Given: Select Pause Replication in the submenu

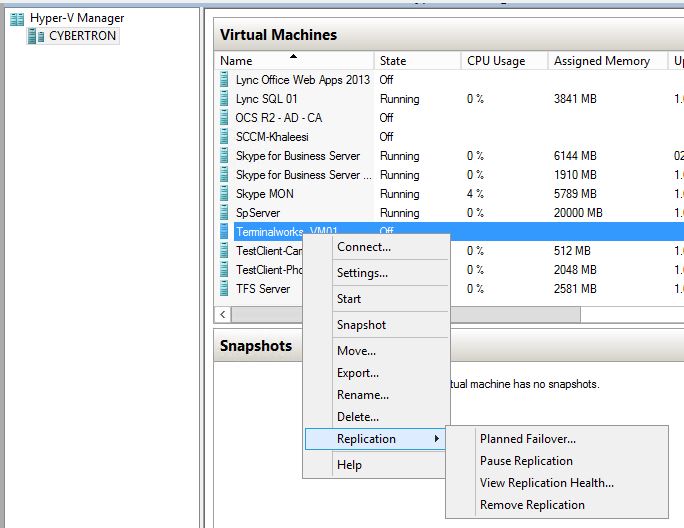Looking at the screenshot, I should pos(526,461).
